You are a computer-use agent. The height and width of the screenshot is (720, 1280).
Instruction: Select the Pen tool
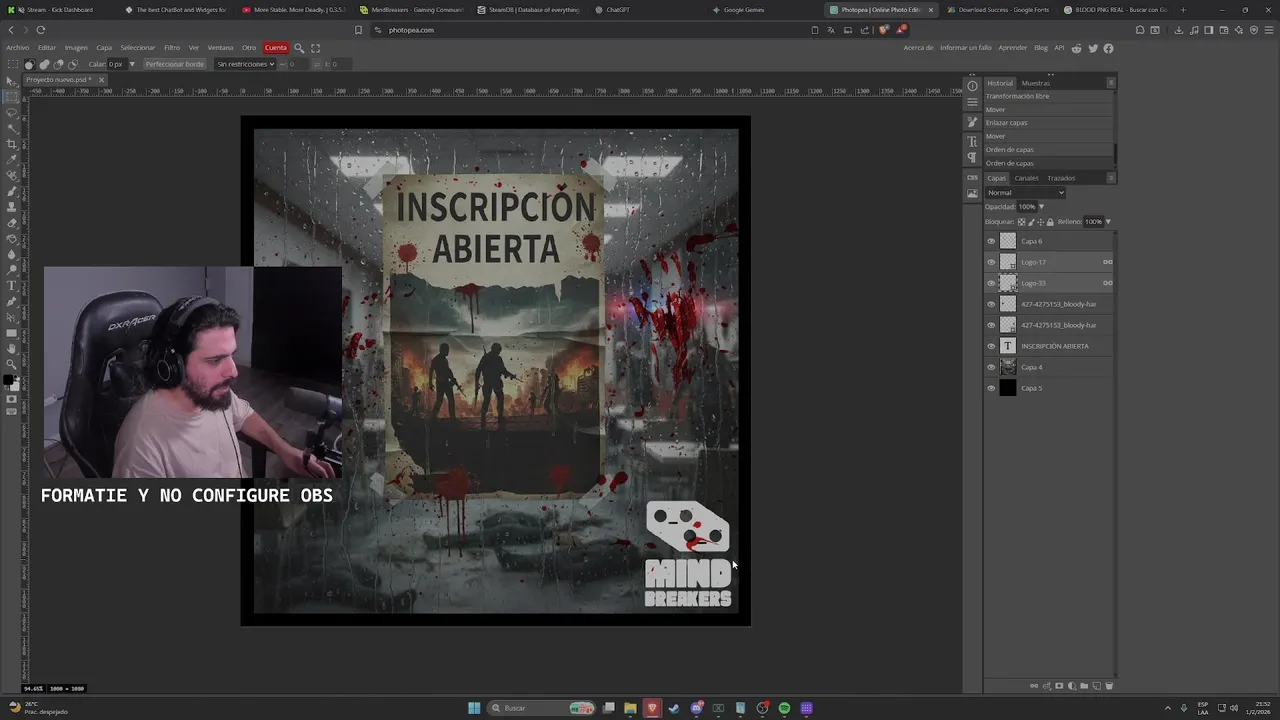(x=12, y=301)
